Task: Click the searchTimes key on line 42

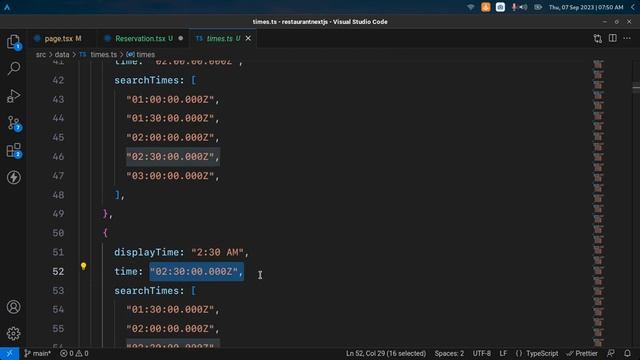Action: [147, 80]
